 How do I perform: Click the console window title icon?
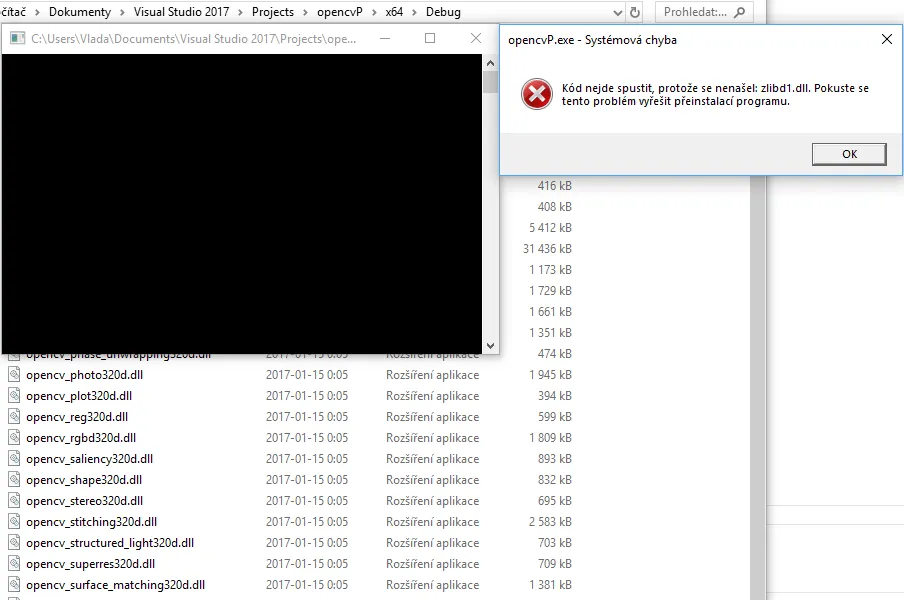[17, 39]
